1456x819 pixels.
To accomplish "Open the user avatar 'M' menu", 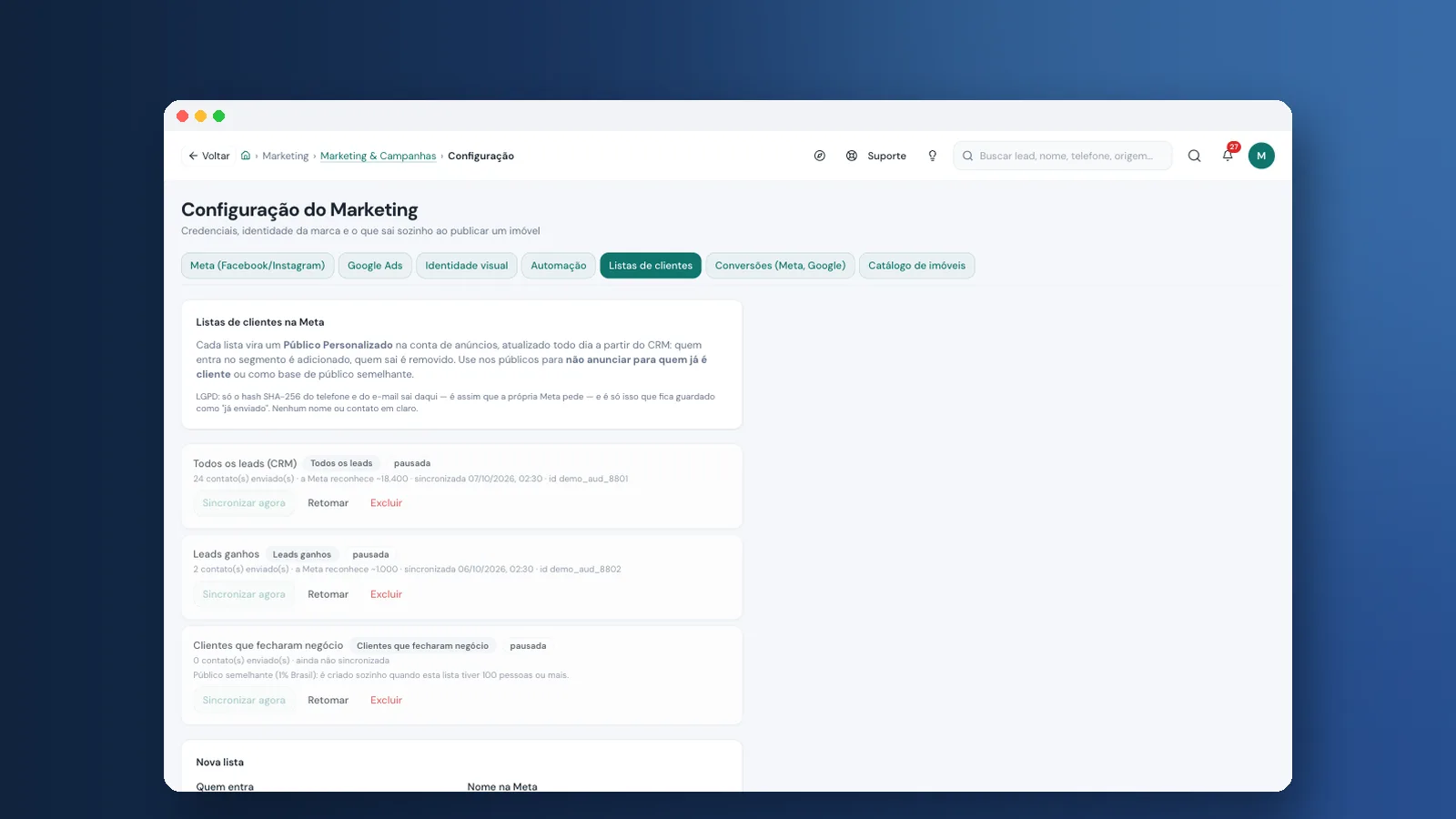I will click(x=1261, y=156).
